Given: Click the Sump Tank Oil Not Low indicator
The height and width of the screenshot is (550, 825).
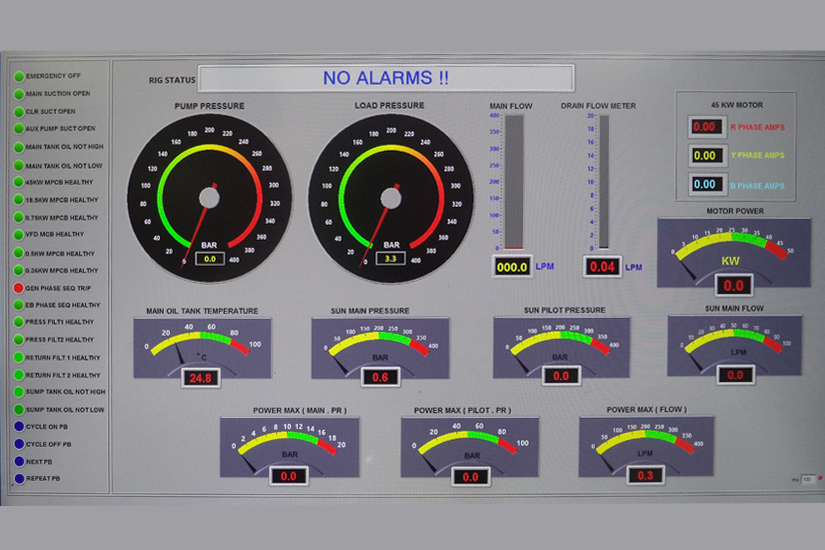Looking at the screenshot, I should 18,410.
